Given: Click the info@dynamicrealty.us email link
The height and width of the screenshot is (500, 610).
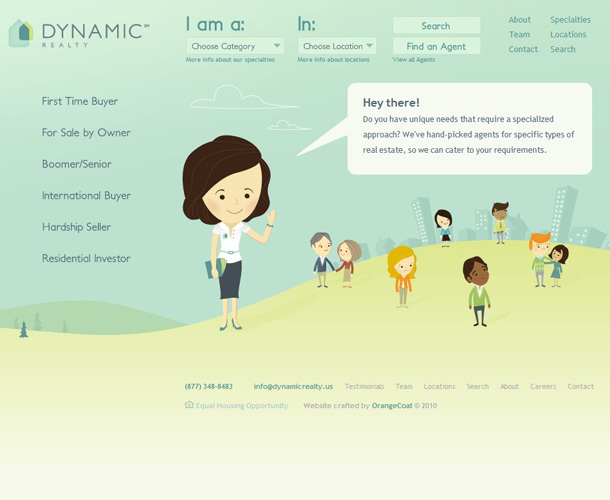Looking at the screenshot, I should (293, 386).
